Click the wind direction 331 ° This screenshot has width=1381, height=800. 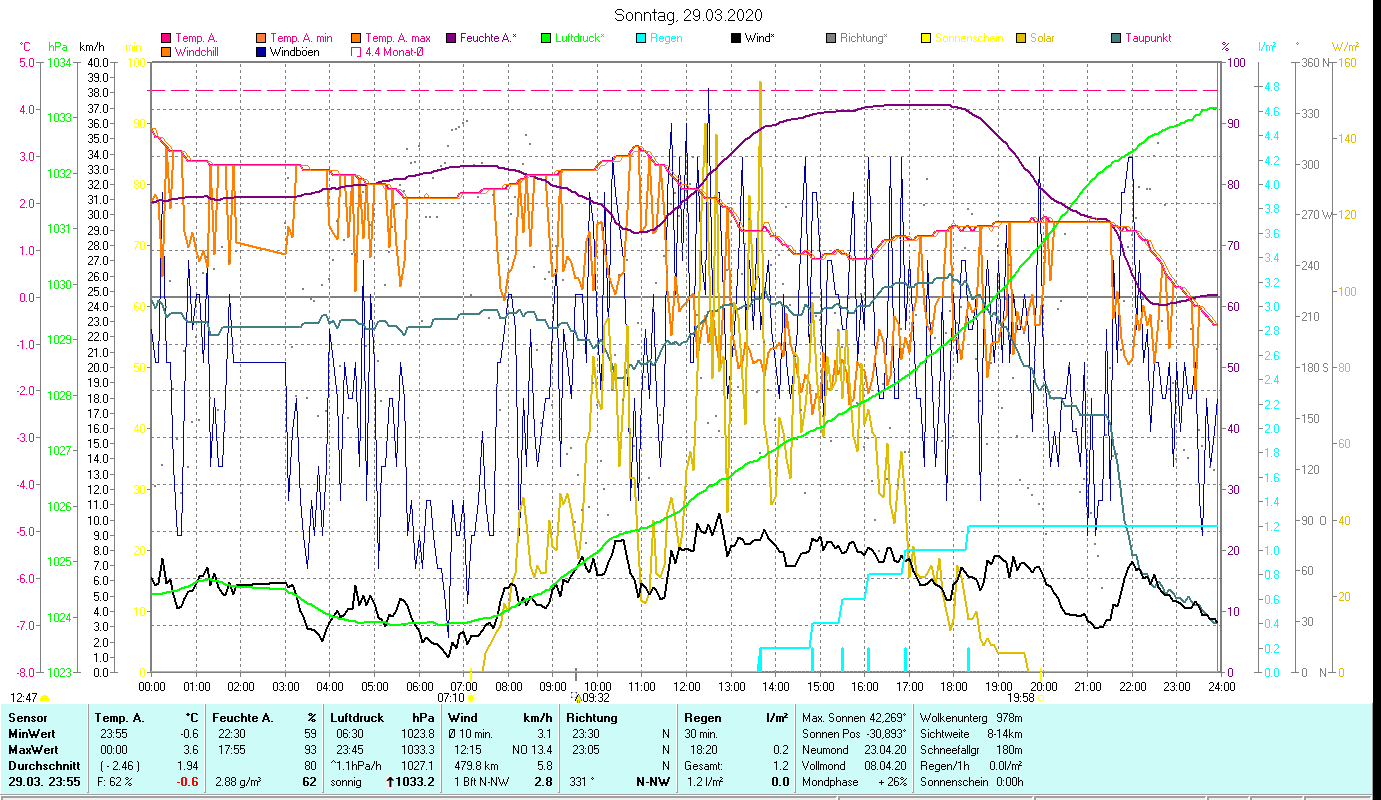point(581,782)
